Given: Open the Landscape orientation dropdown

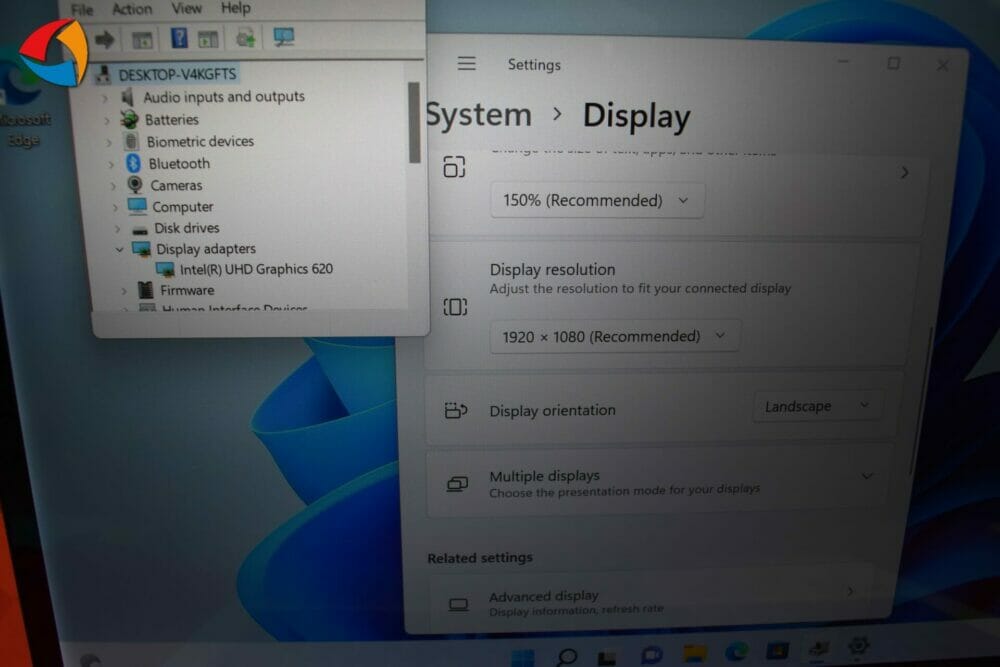Looking at the screenshot, I should [x=818, y=406].
